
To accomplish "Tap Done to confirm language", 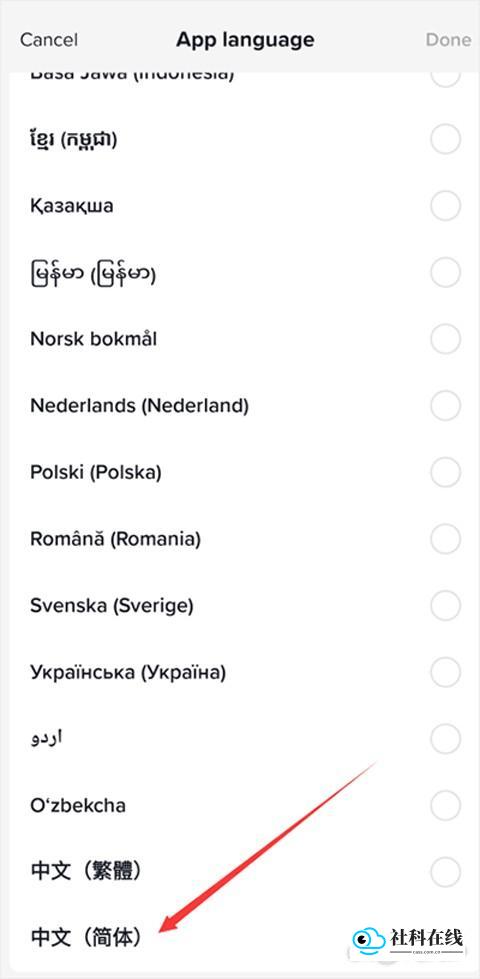I will click(448, 40).
